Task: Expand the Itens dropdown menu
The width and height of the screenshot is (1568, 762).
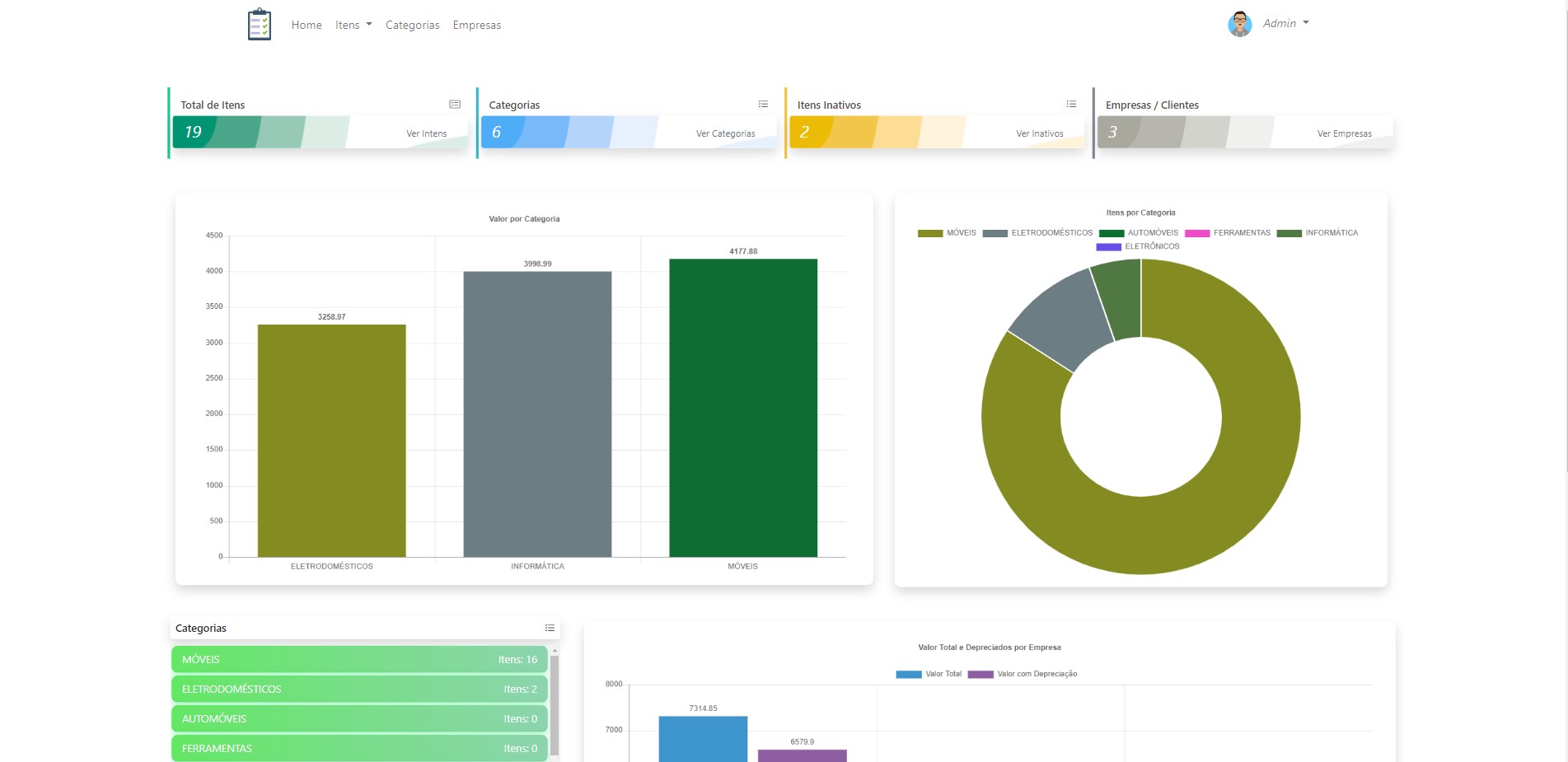Action: pyautogui.click(x=353, y=25)
